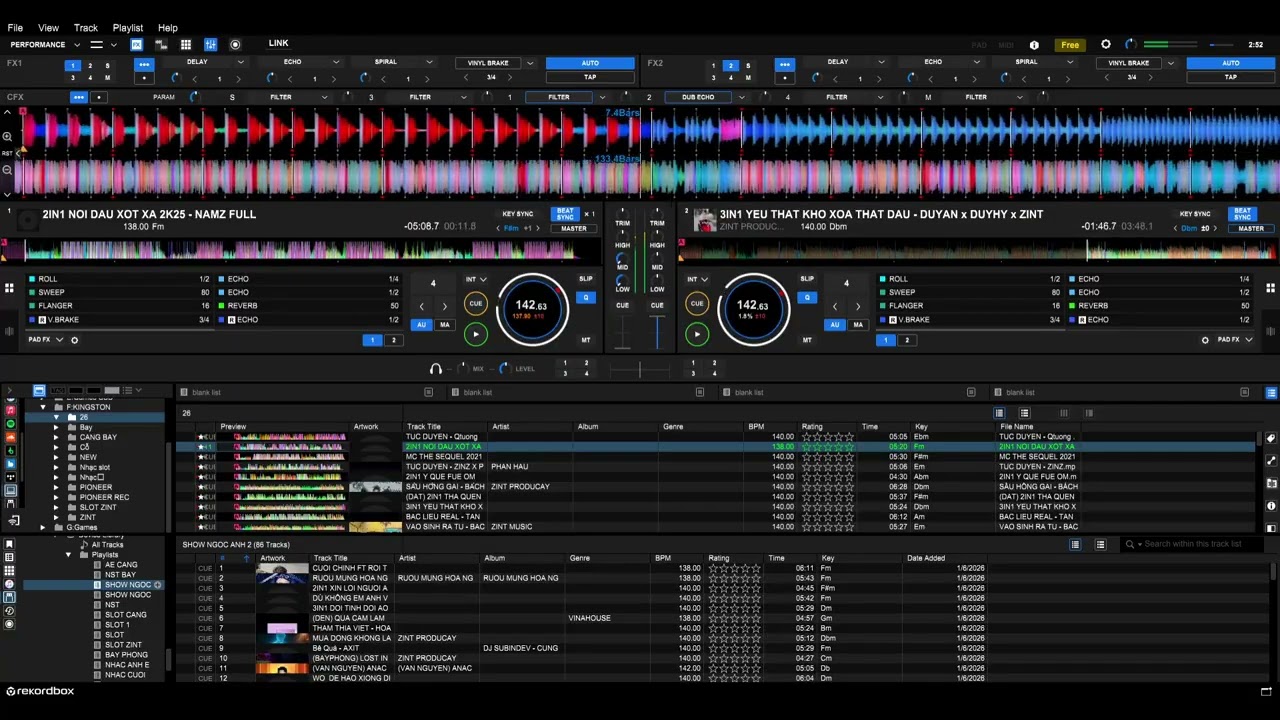Click the Free plan badge
1280x720 pixels.
[x=1070, y=45]
